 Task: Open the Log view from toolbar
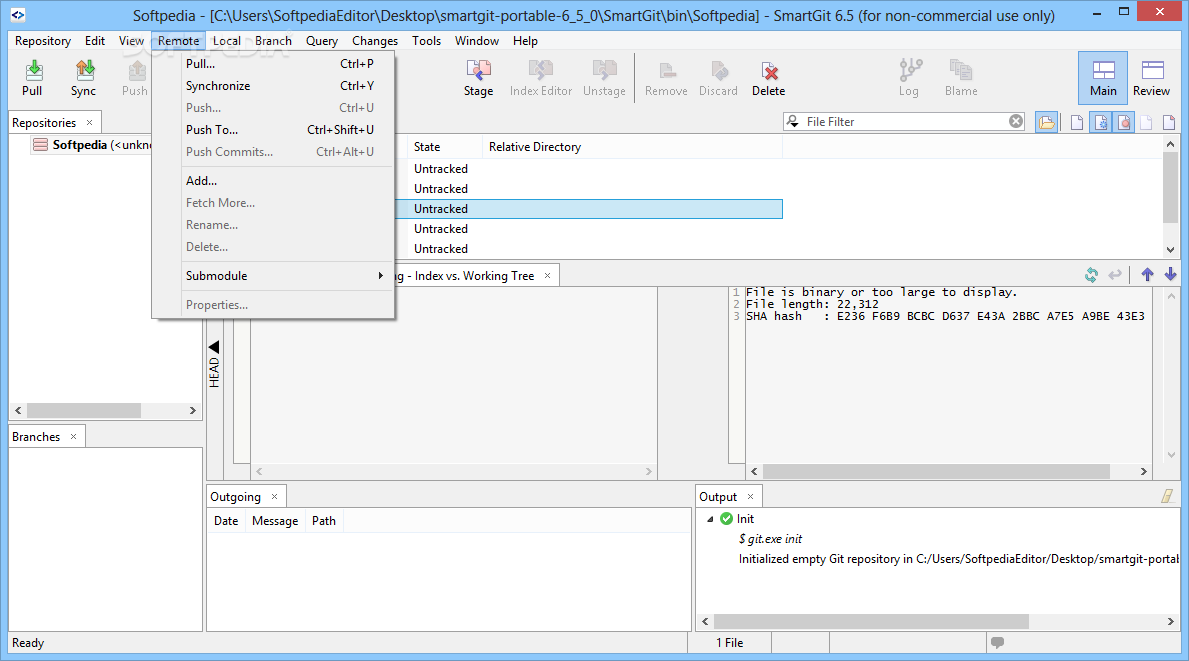[909, 78]
